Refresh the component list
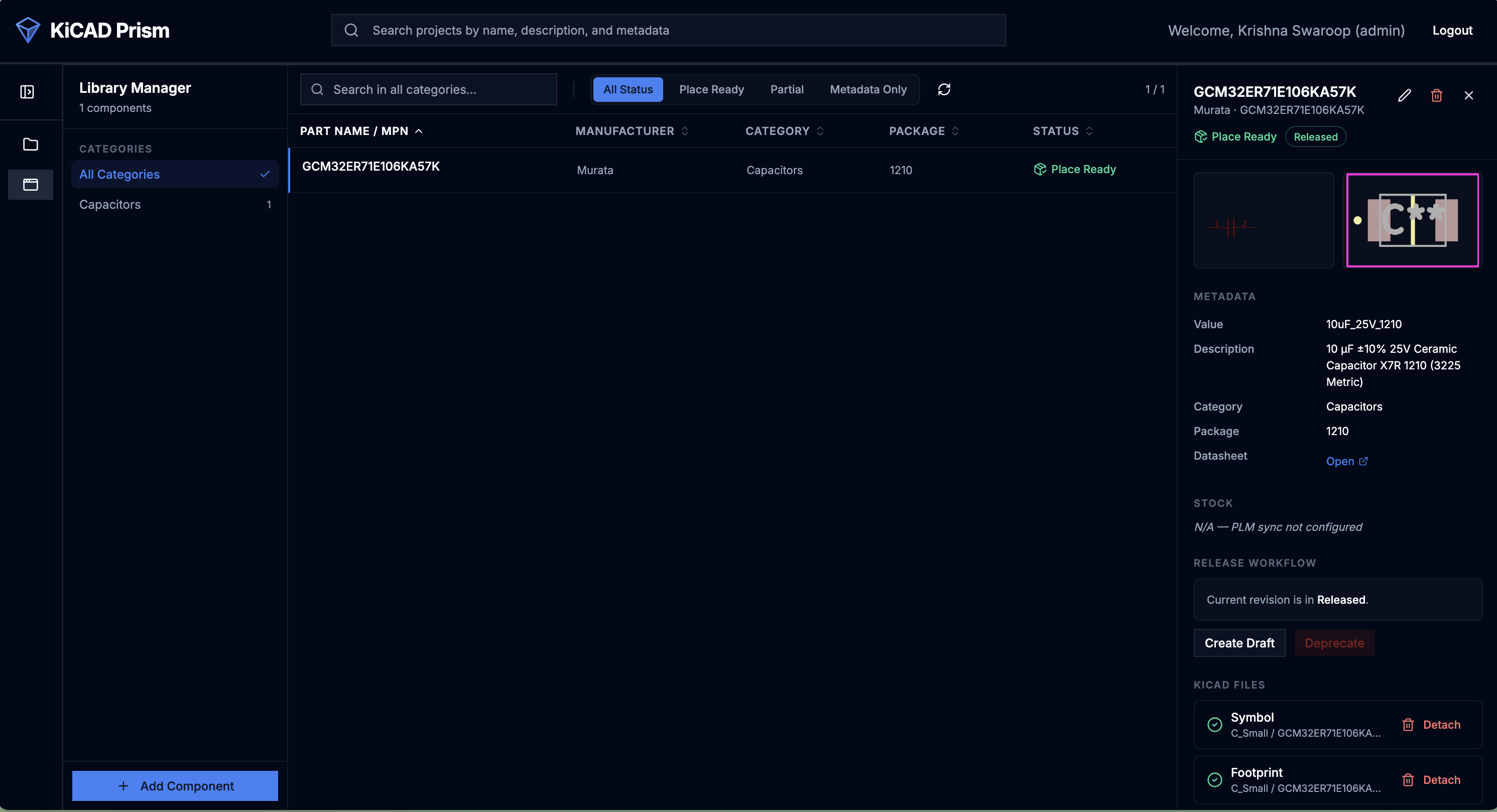This screenshot has height=812, width=1497. click(x=944, y=89)
